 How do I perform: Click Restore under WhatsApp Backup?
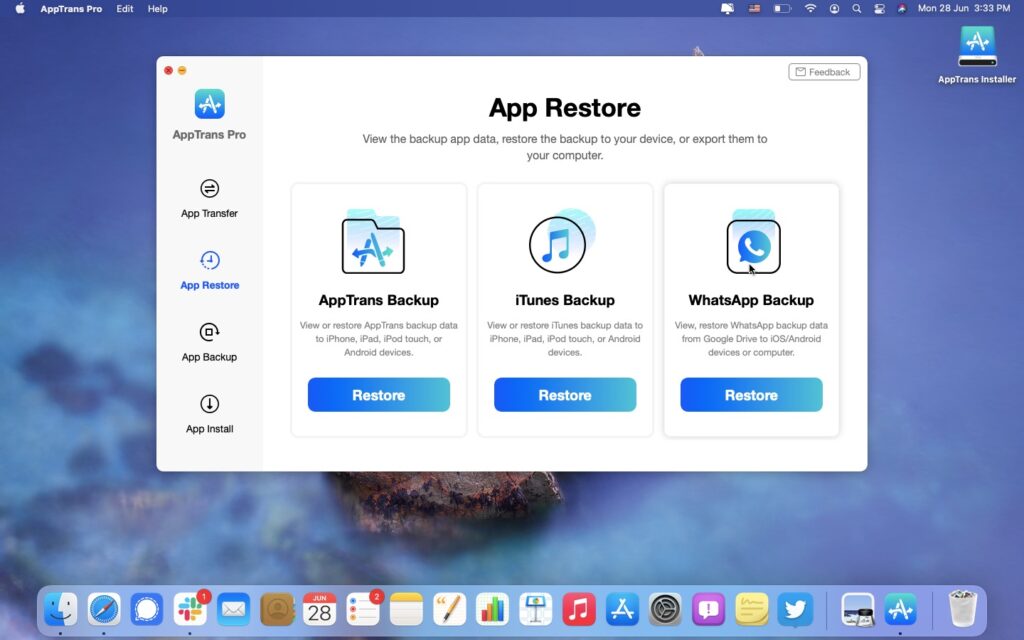click(x=751, y=394)
